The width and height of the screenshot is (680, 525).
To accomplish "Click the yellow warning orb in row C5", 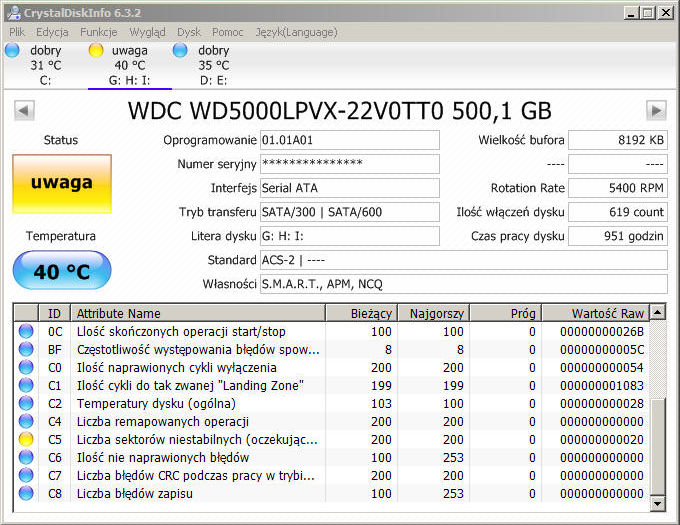I will coord(26,439).
